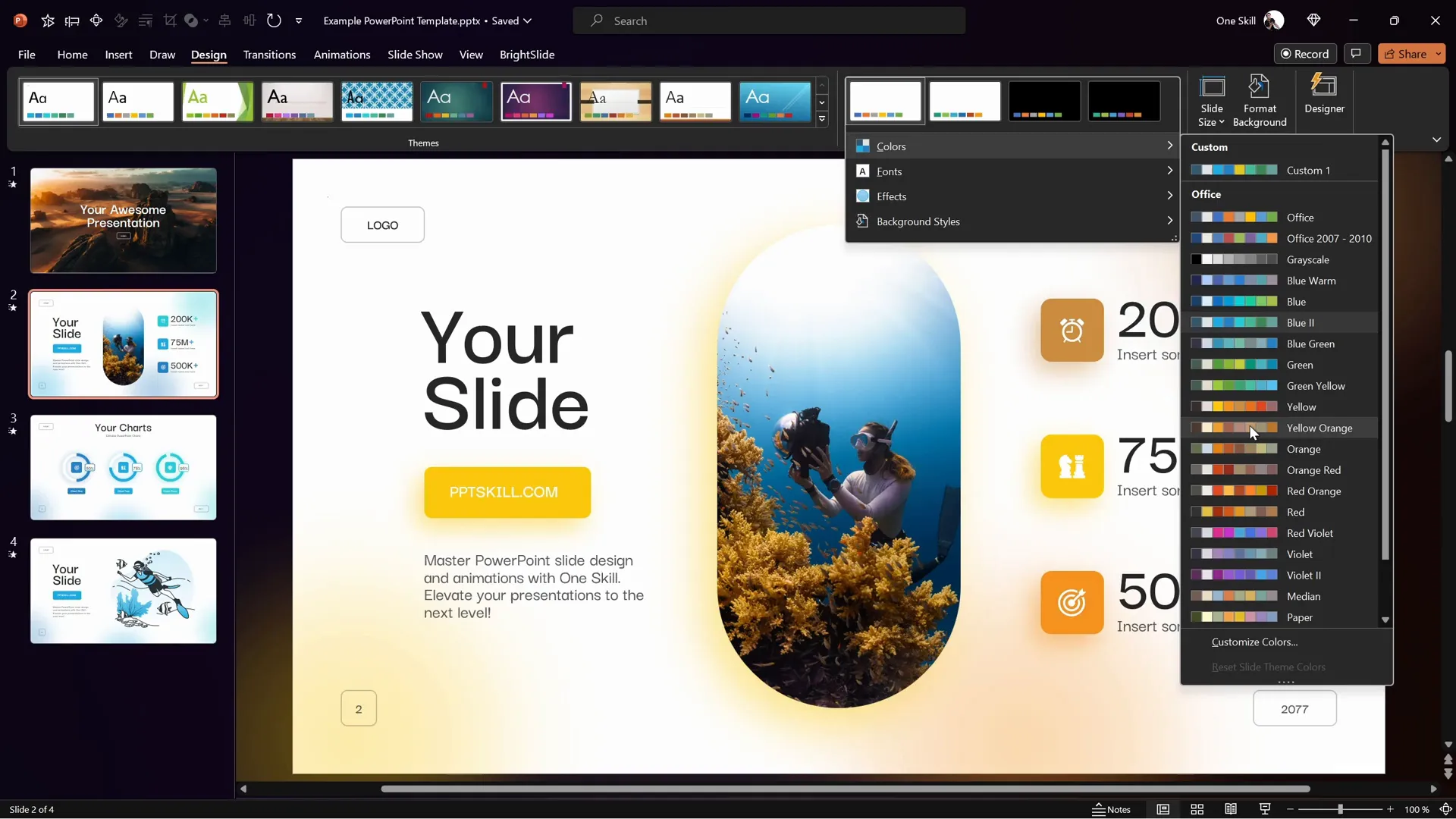The width and height of the screenshot is (1456, 819).
Task: Switch to the Transitions tab
Action: (269, 55)
